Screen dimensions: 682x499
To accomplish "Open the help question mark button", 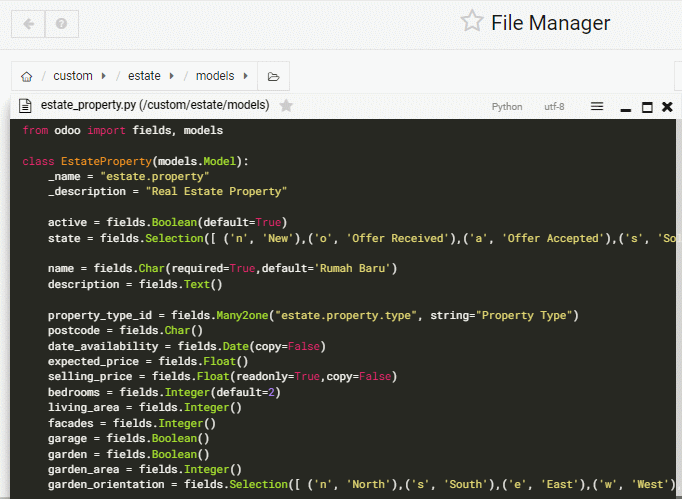I will point(62,24).
